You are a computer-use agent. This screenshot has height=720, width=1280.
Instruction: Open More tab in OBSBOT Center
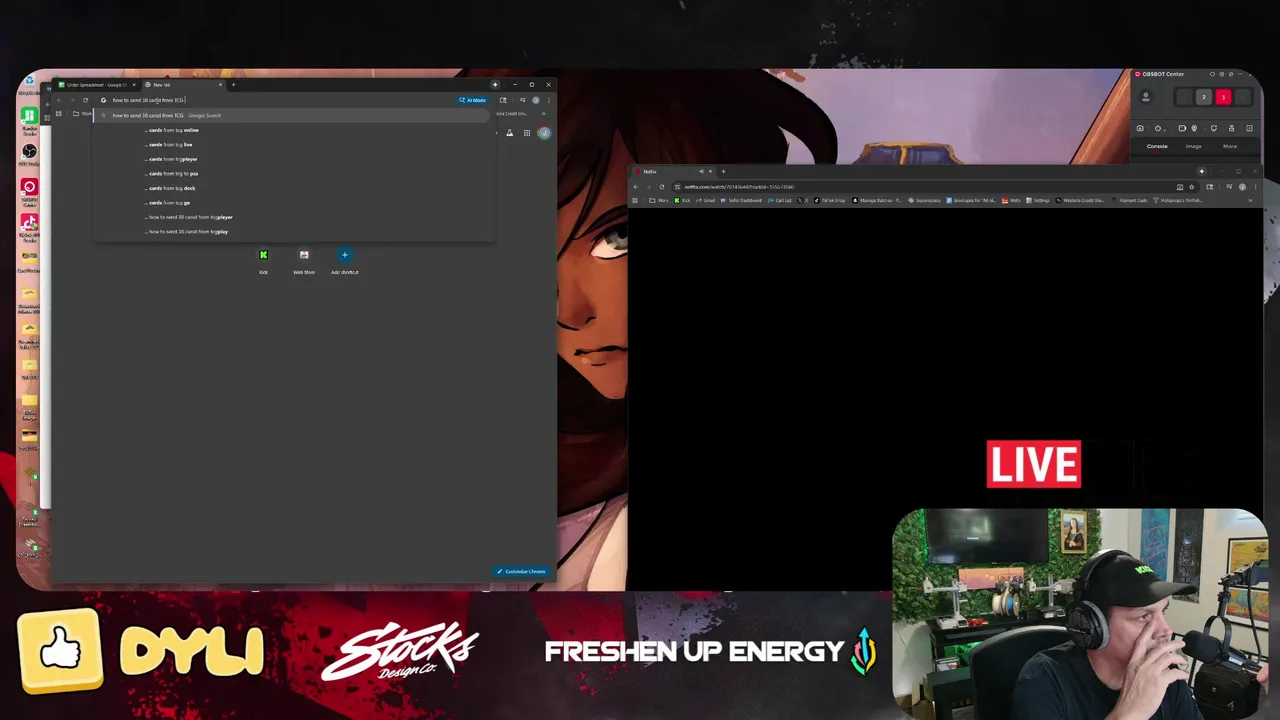point(1230,146)
